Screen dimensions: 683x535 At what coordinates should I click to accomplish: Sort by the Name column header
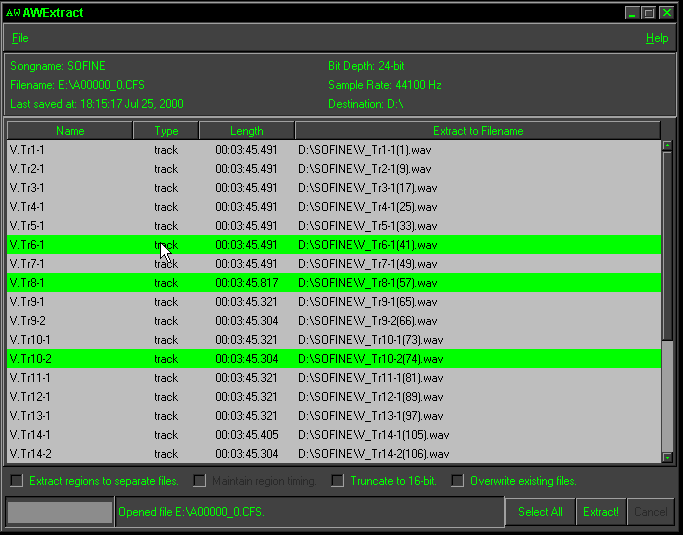point(70,131)
